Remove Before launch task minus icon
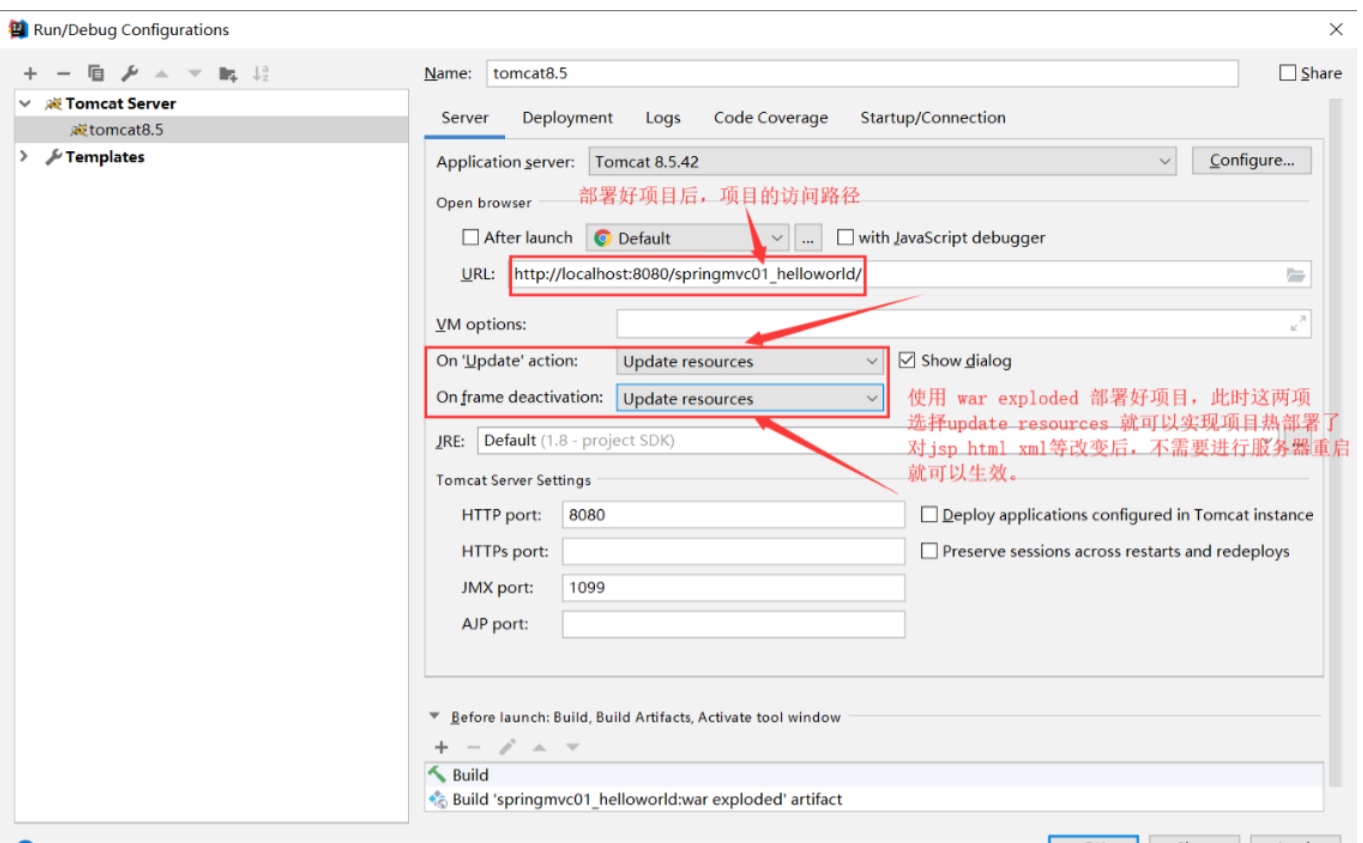Image resolution: width=1363 pixels, height=843 pixels. (x=474, y=747)
